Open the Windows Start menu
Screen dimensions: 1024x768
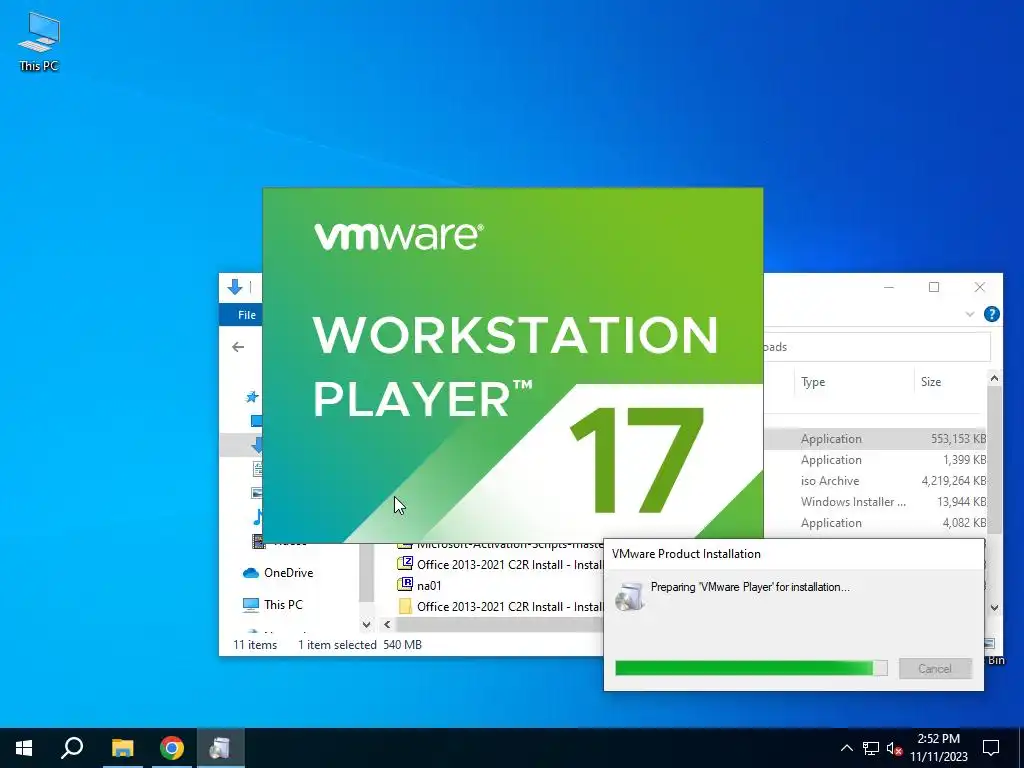tap(24, 748)
